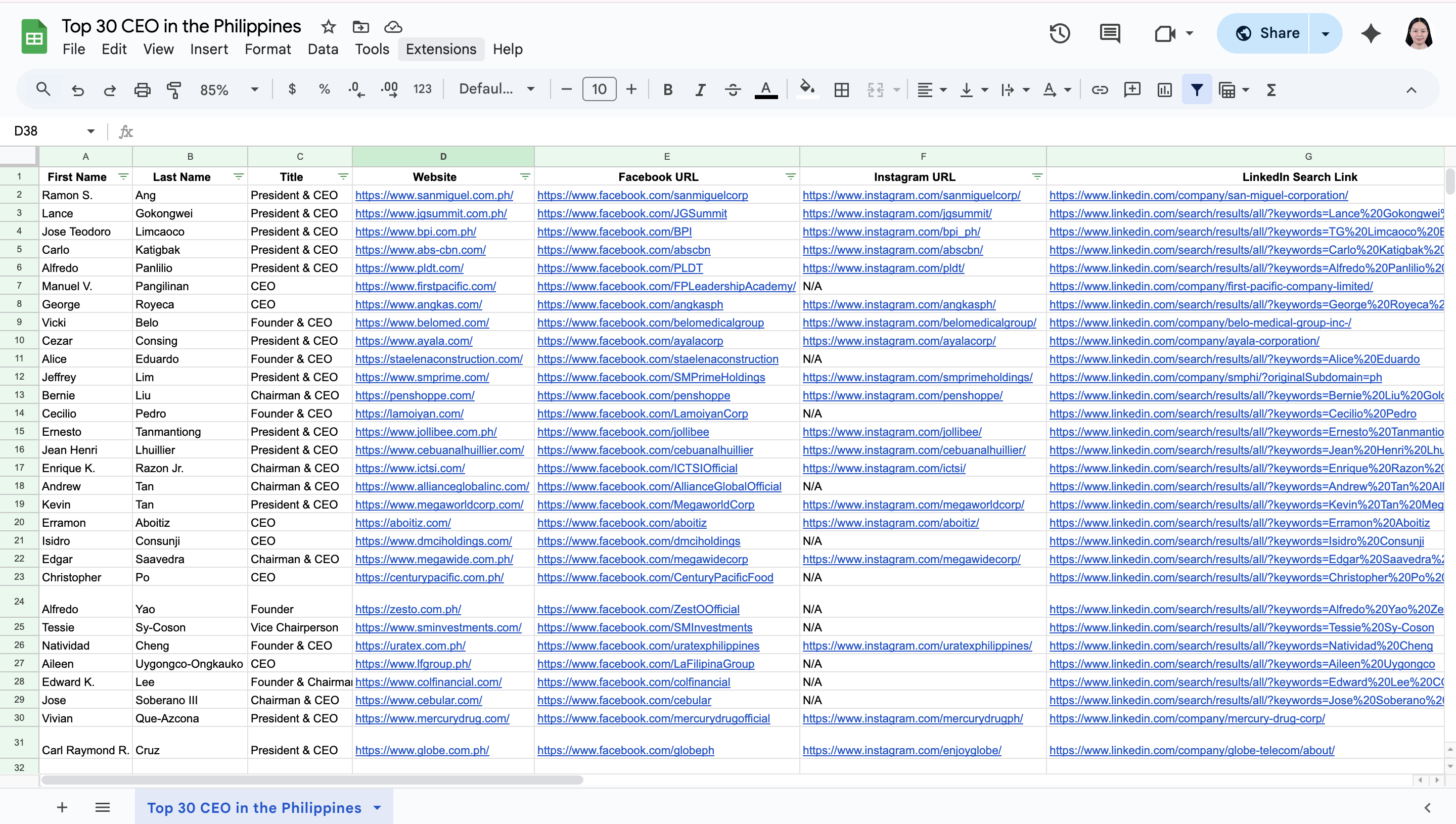Open version history clock icon
This screenshot has height=824, width=1456.
1059,33
